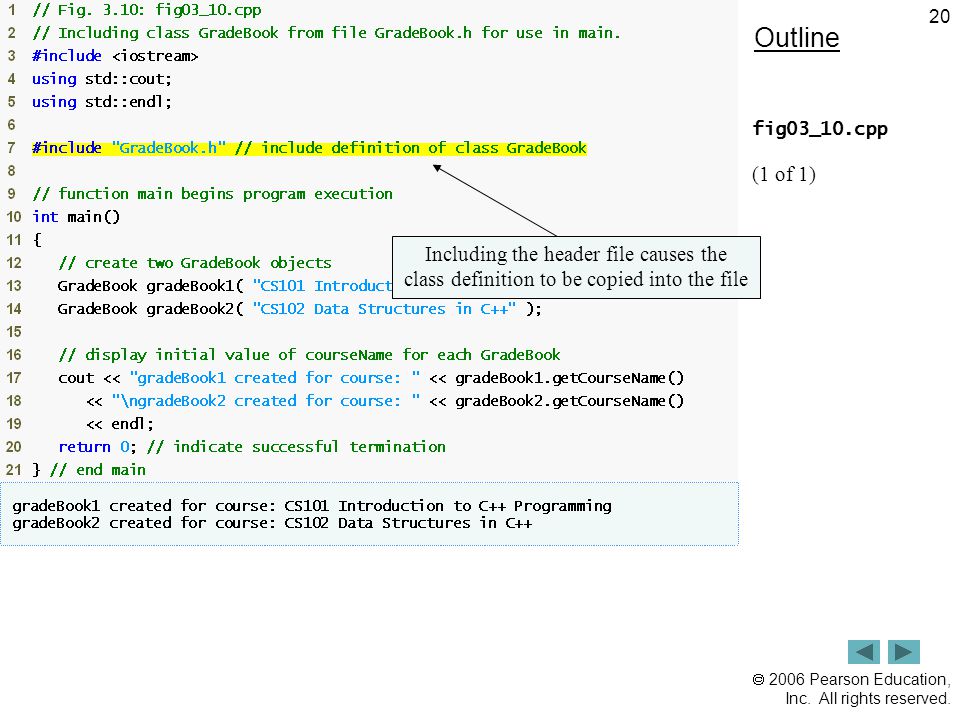Click the gradeBook1 declaration on line 13
Viewport: 960px width, 720px height.
(x=225, y=286)
